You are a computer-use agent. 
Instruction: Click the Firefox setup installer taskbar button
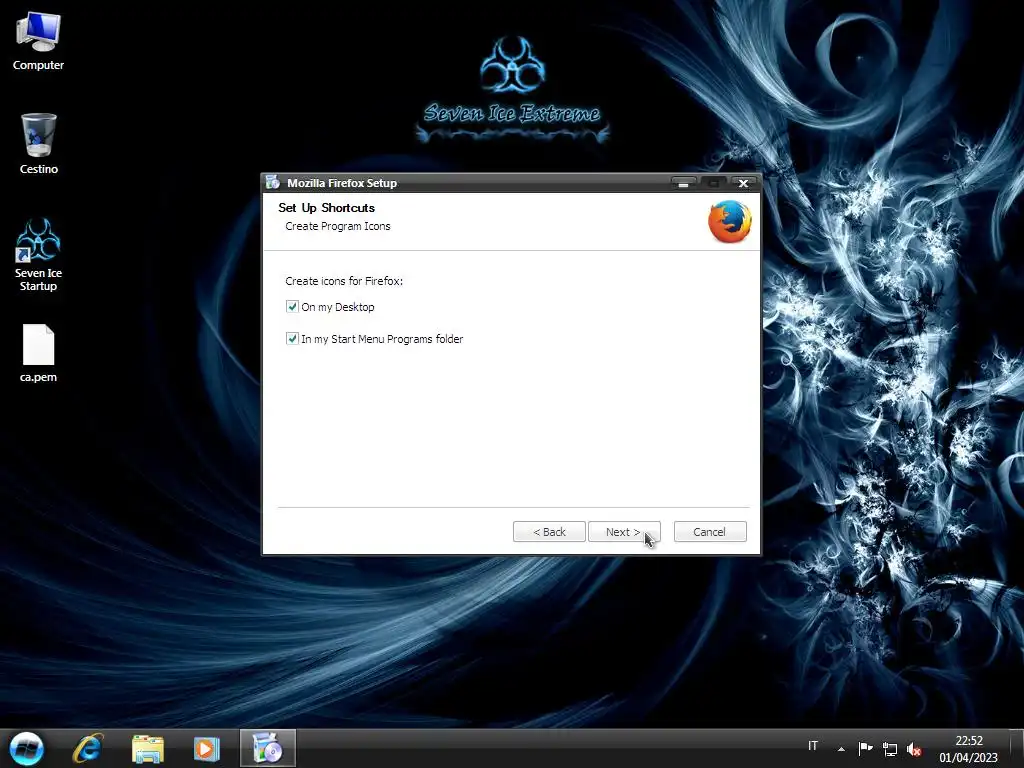[268, 748]
